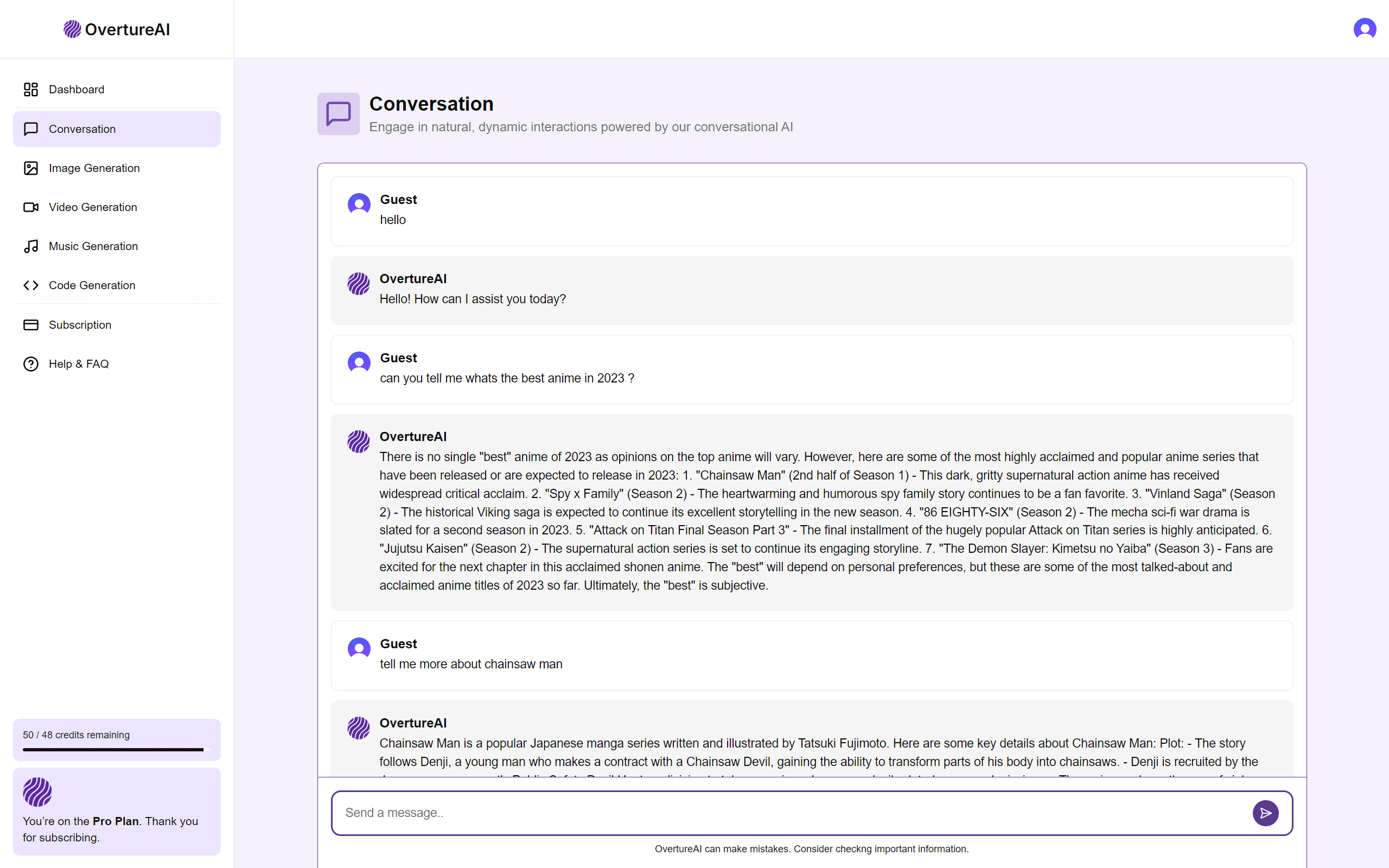
Task: Click the Music Generation note icon
Action: coord(31,246)
